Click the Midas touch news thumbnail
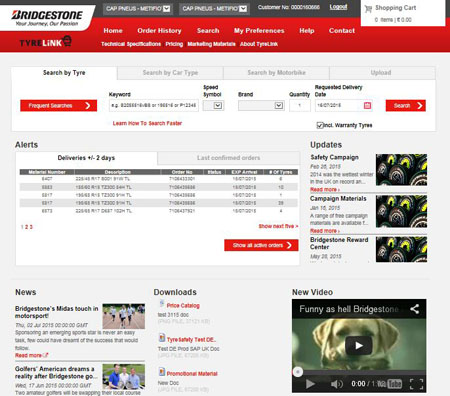 pos(124,316)
